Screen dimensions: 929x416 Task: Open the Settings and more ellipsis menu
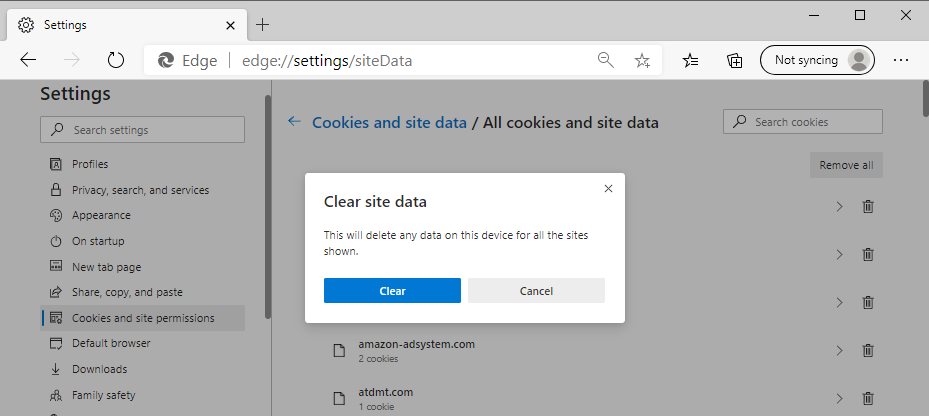[x=901, y=60]
